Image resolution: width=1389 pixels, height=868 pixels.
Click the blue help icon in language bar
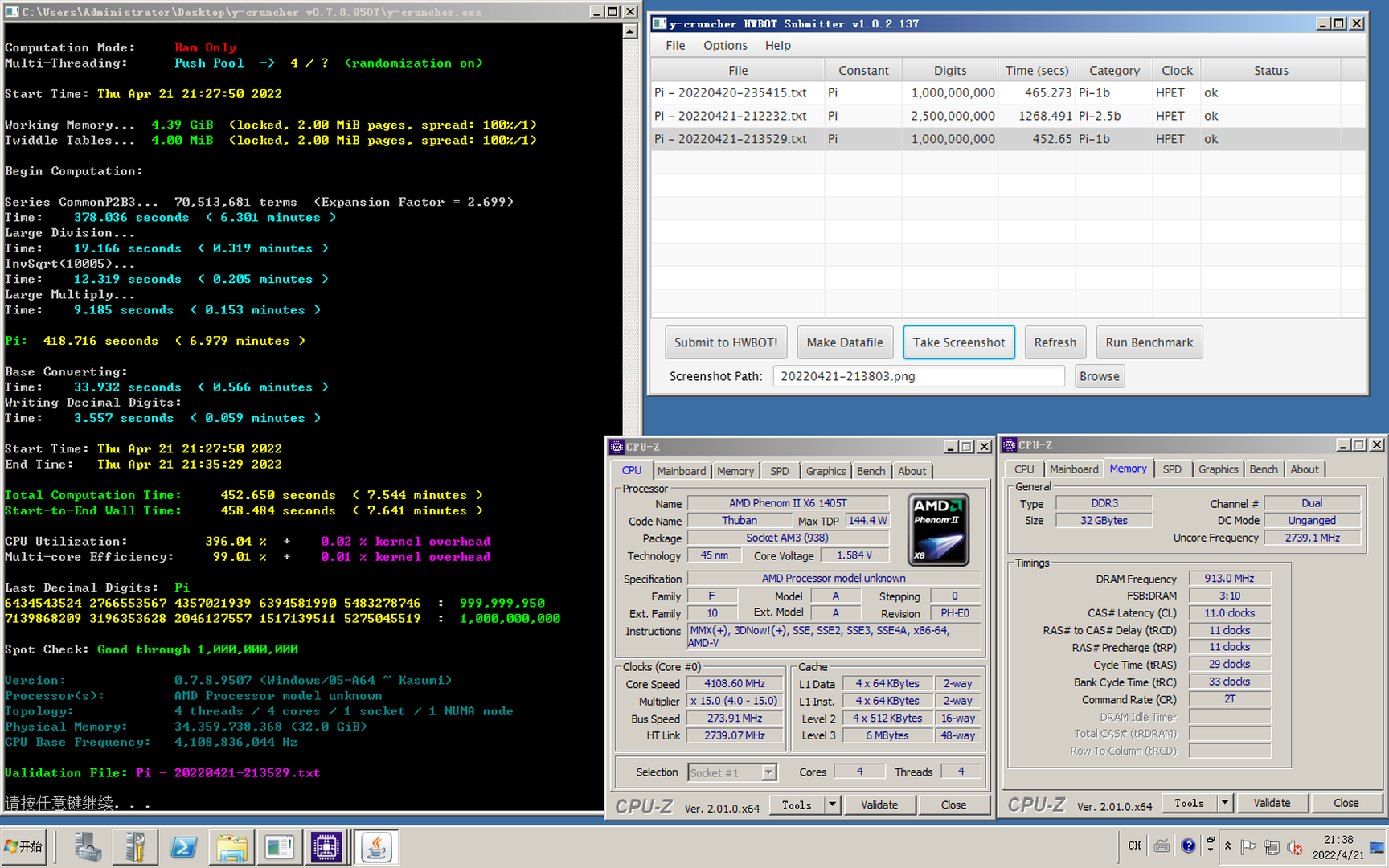pyautogui.click(x=1189, y=845)
